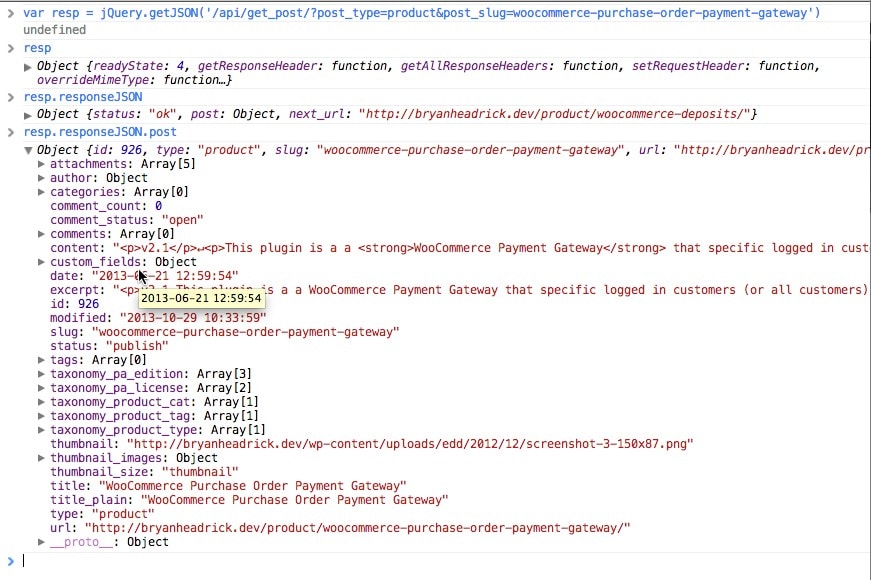Expand the author Object property
This screenshot has height=580, width=871.
pos(42,178)
